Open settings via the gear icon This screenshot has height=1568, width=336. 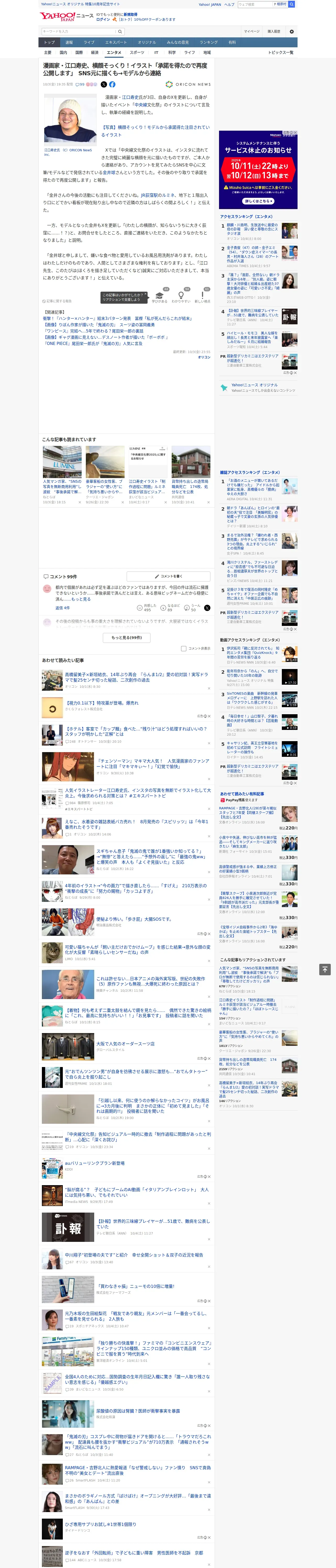pos(291,32)
